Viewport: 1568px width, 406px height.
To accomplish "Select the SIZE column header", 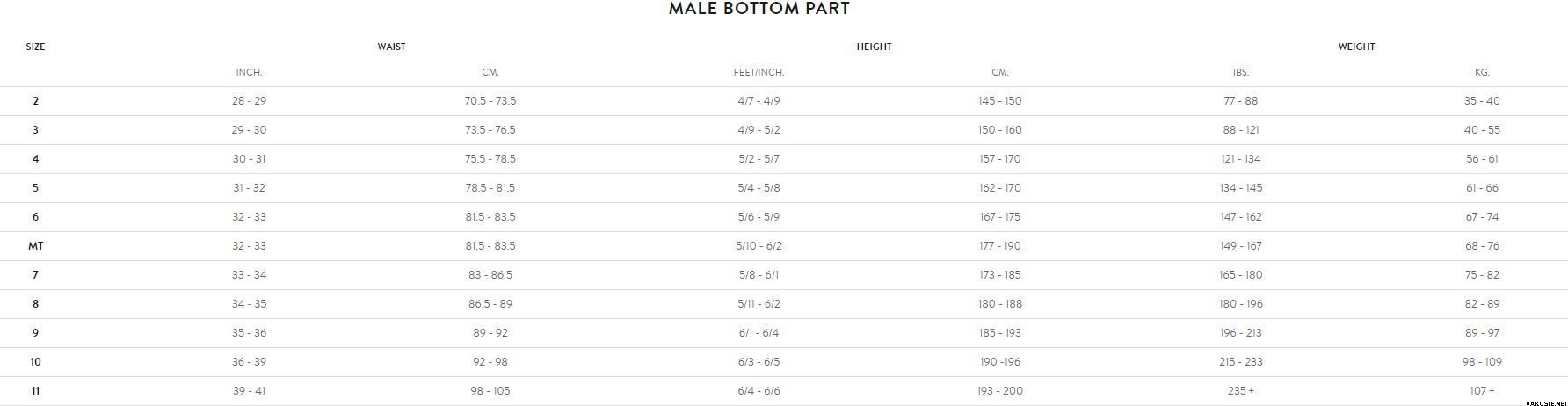I will pyautogui.click(x=35, y=47).
